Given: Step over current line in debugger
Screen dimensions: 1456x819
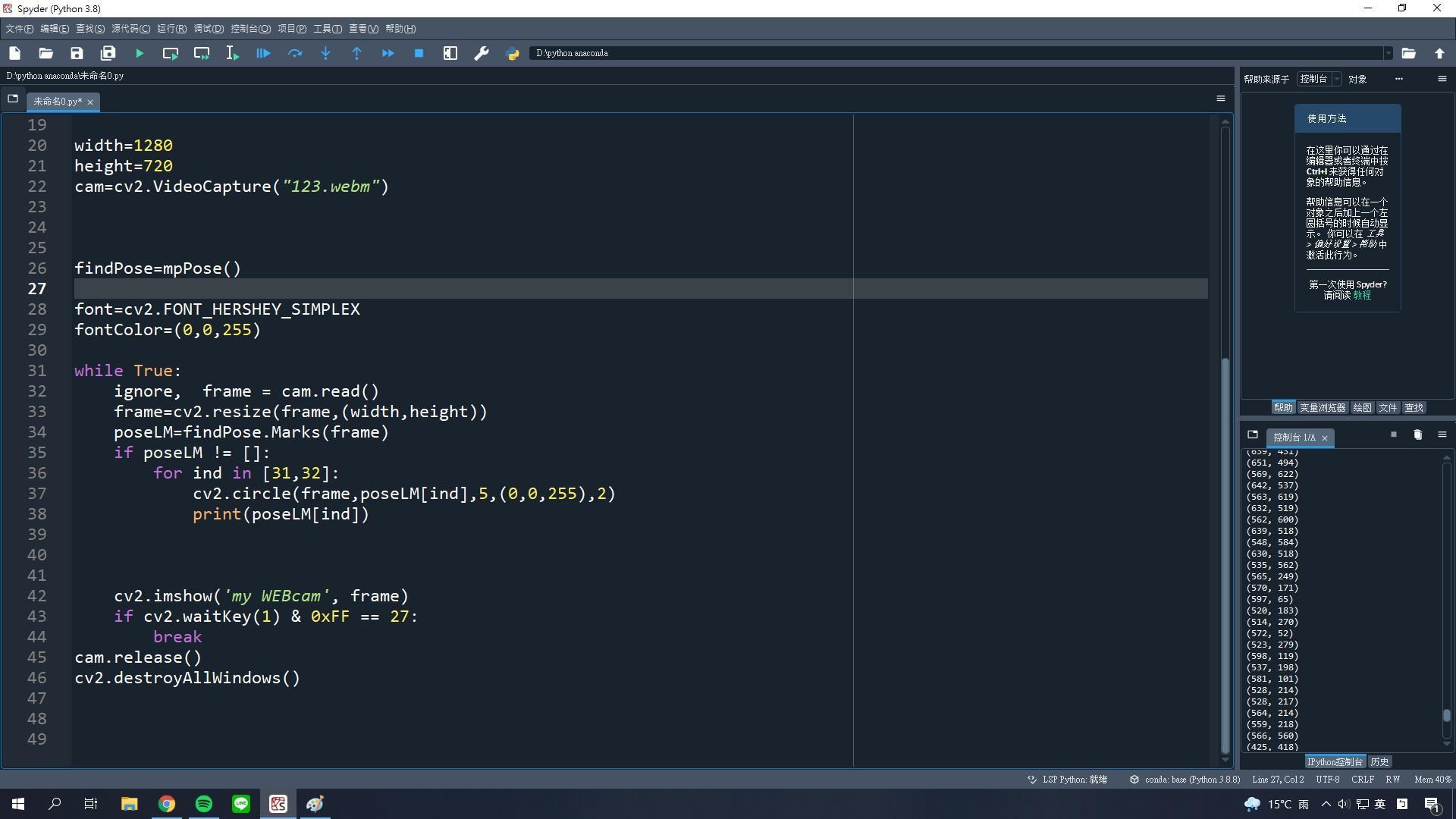Looking at the screenshot, I should 294,53.
